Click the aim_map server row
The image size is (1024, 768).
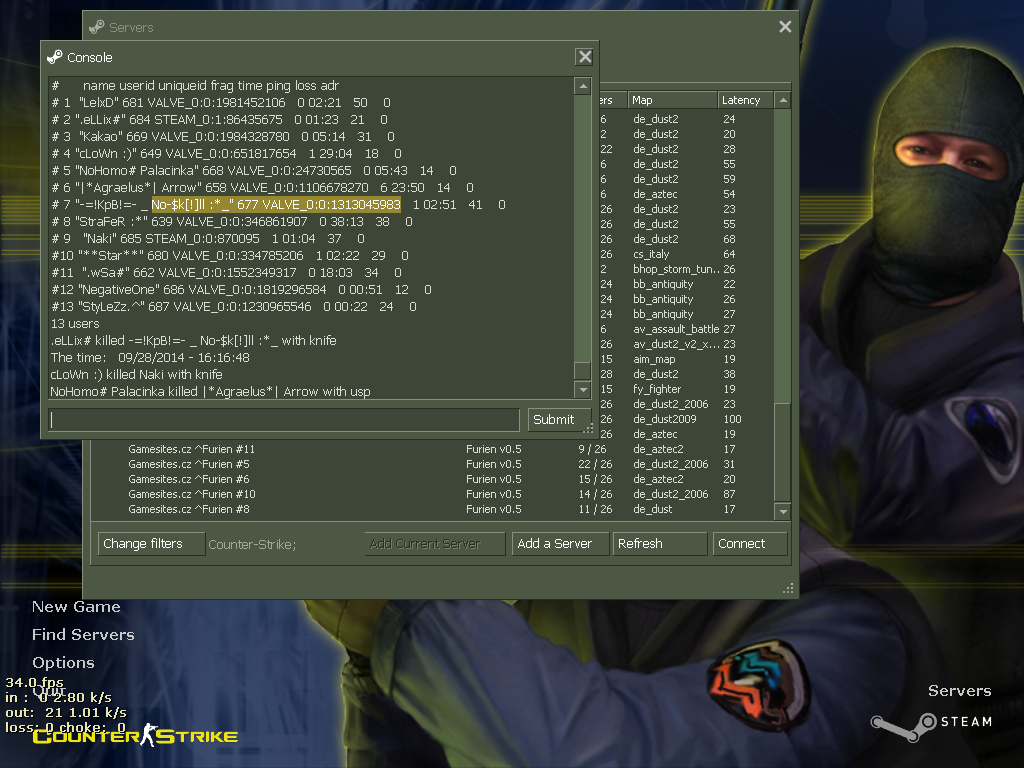(686, 359)
